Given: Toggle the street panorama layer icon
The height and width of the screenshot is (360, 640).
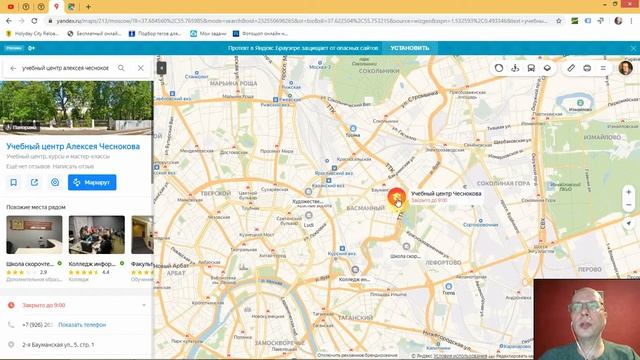Looking at the screenshot, I should tap(515, 68).
